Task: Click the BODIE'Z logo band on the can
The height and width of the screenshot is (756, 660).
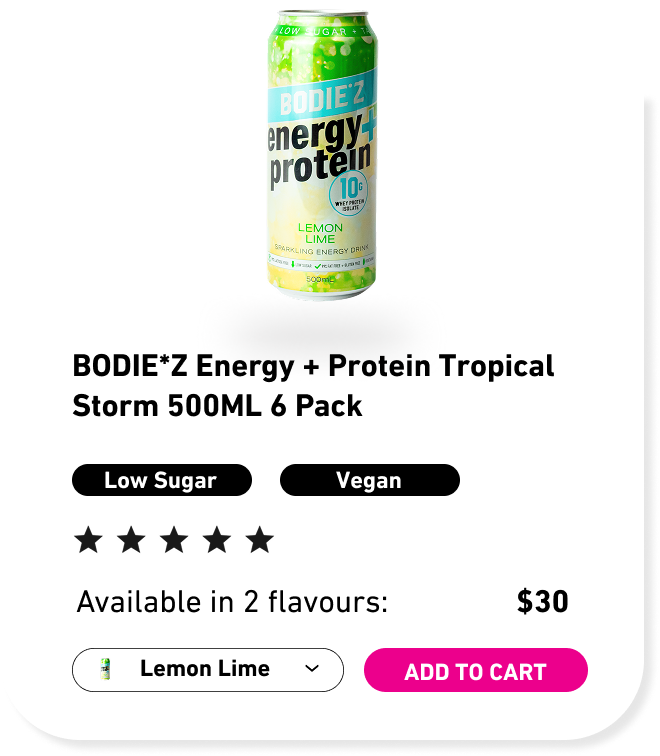Action: tap(322, 97)
